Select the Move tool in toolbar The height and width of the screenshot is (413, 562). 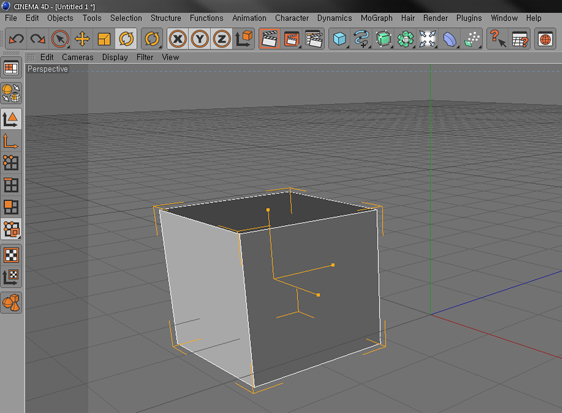click(82, 39)
